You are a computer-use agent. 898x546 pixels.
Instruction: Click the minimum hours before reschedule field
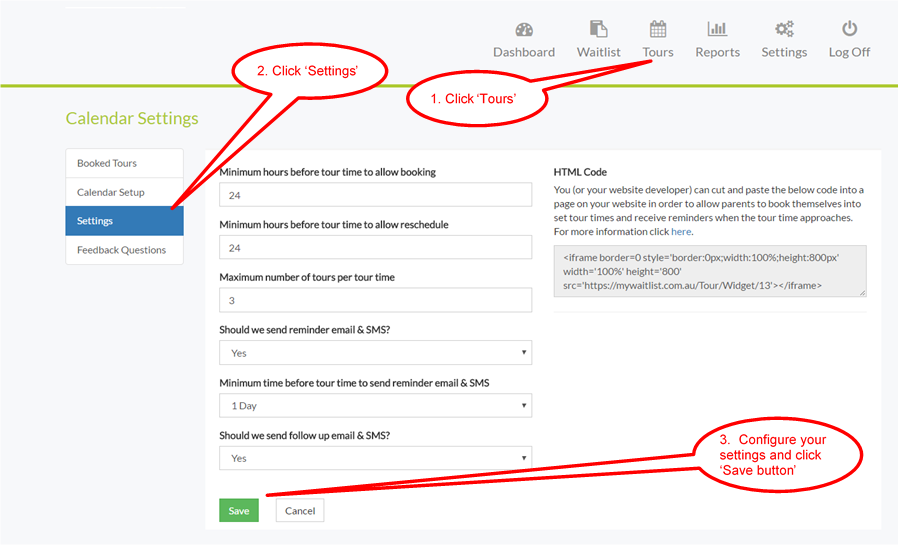point(375,248)
